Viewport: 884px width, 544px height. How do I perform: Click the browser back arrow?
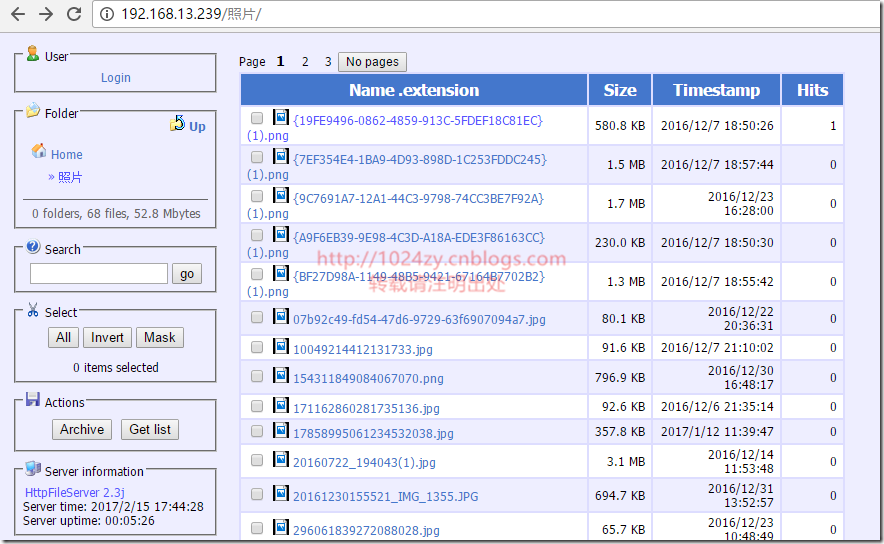tap(18, 14)
